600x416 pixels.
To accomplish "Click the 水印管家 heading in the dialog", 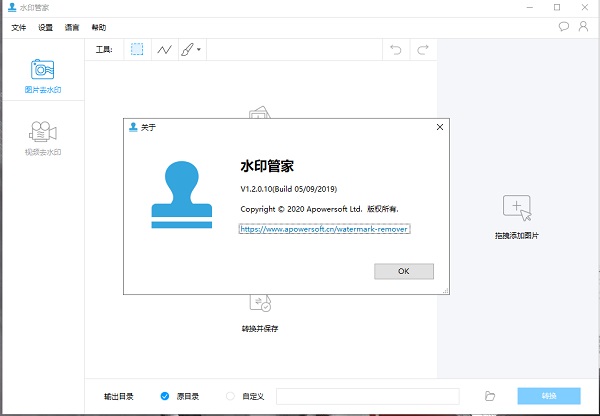I will (x=267, y=166).
